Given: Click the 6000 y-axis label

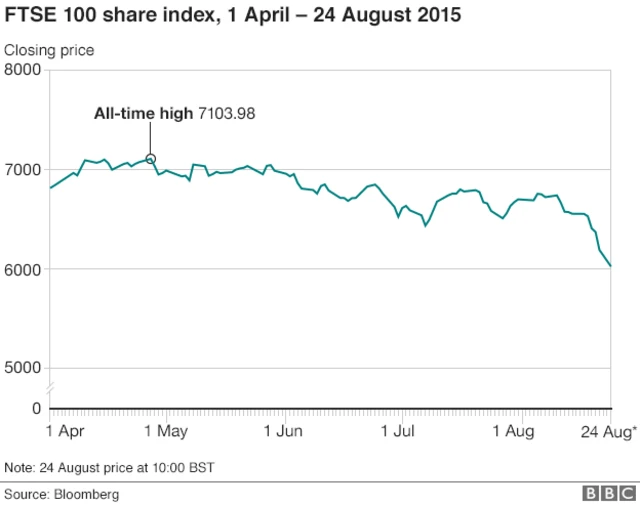Looking at the screenshot, I should [22, 269].
